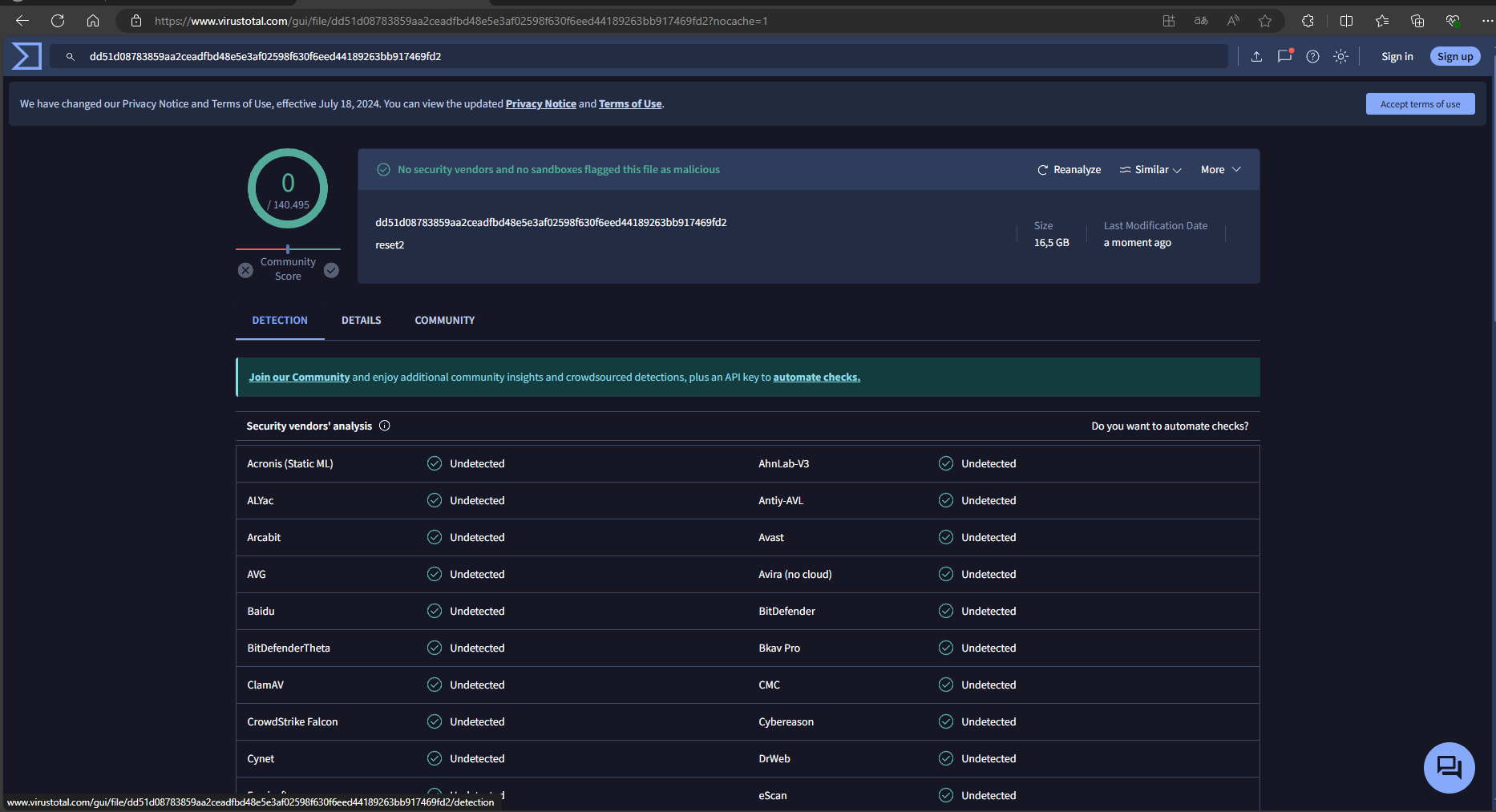Click the VirusTotal sigma logo
This screenshot has height=812, width=1496.
(x=26, y=56)
